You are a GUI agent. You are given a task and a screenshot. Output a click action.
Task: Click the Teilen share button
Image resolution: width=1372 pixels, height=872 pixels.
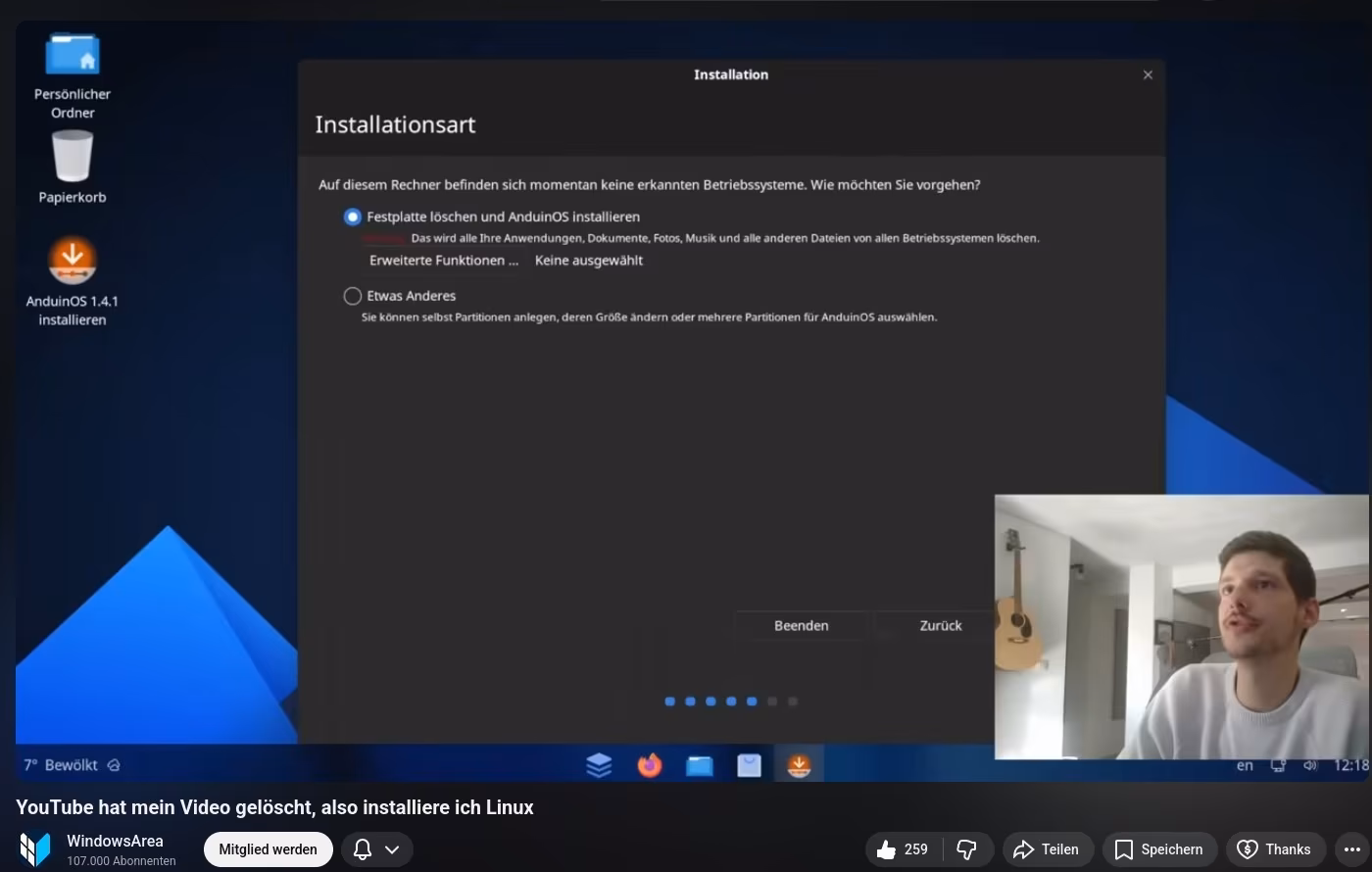click(1047, 849)
